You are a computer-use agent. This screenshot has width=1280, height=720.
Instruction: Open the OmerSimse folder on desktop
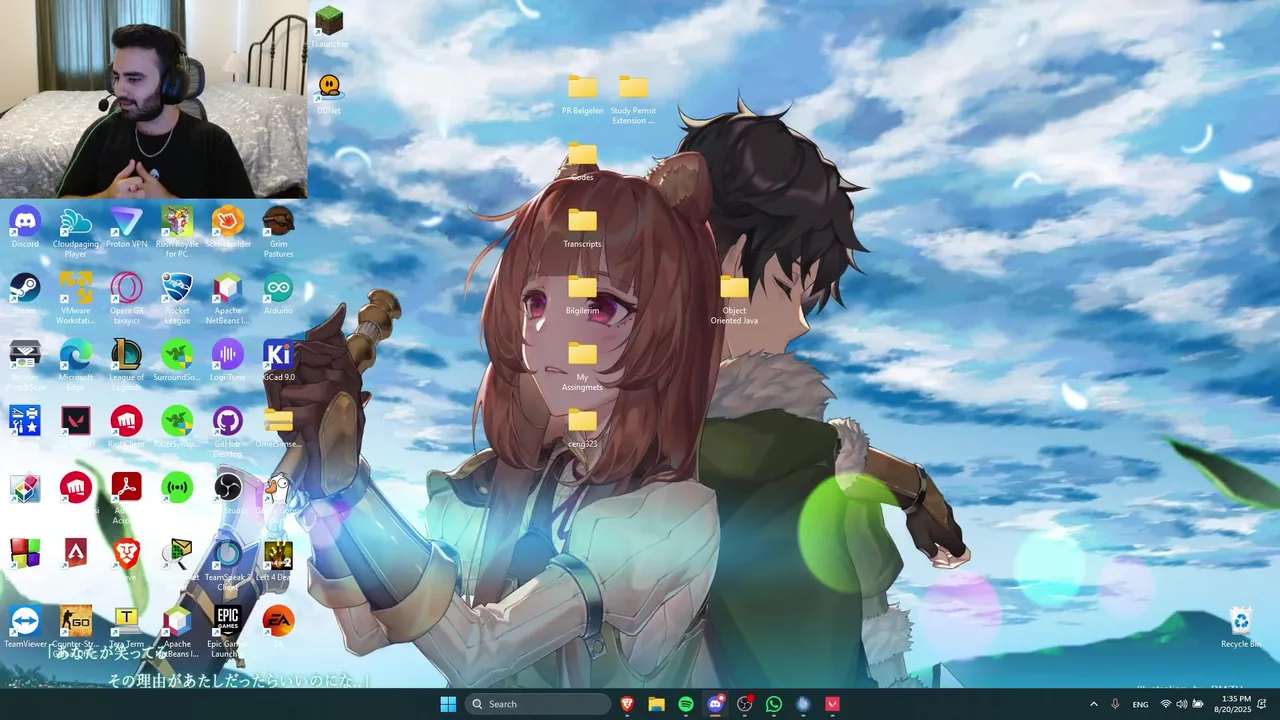[x=278, y=426]
